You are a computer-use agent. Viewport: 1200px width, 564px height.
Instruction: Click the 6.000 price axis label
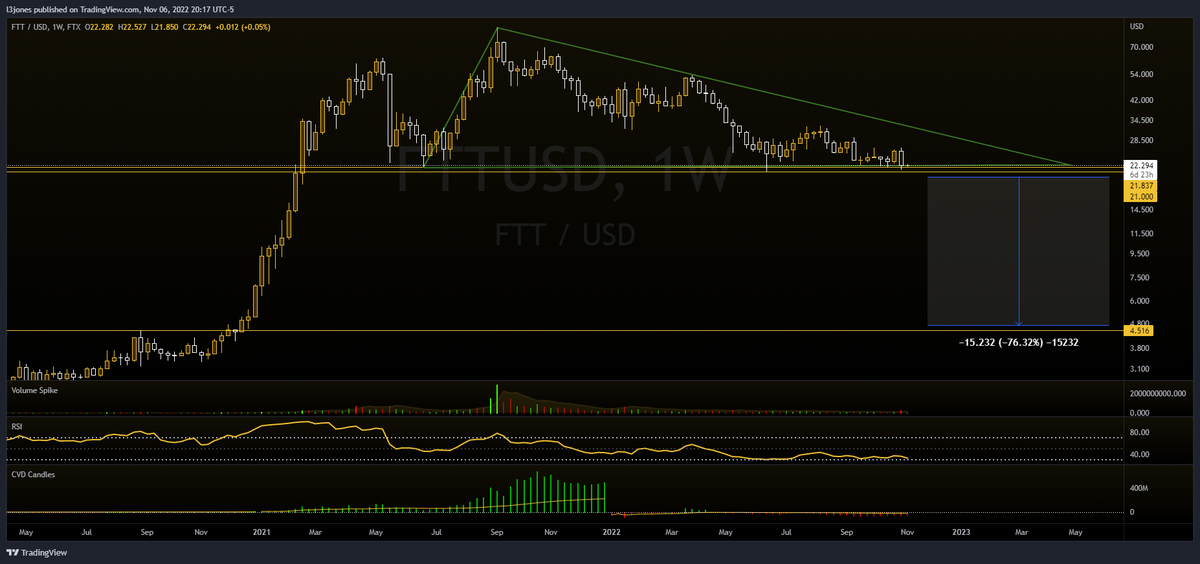(x=1139, y=301)
